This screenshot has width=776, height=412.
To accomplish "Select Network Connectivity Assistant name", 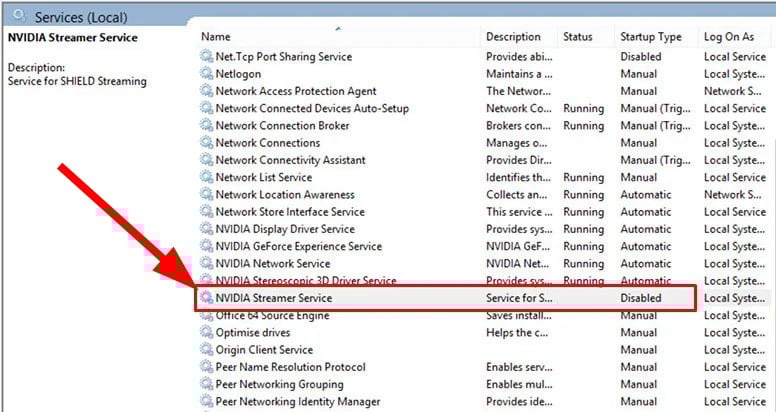I will [291, 160].
